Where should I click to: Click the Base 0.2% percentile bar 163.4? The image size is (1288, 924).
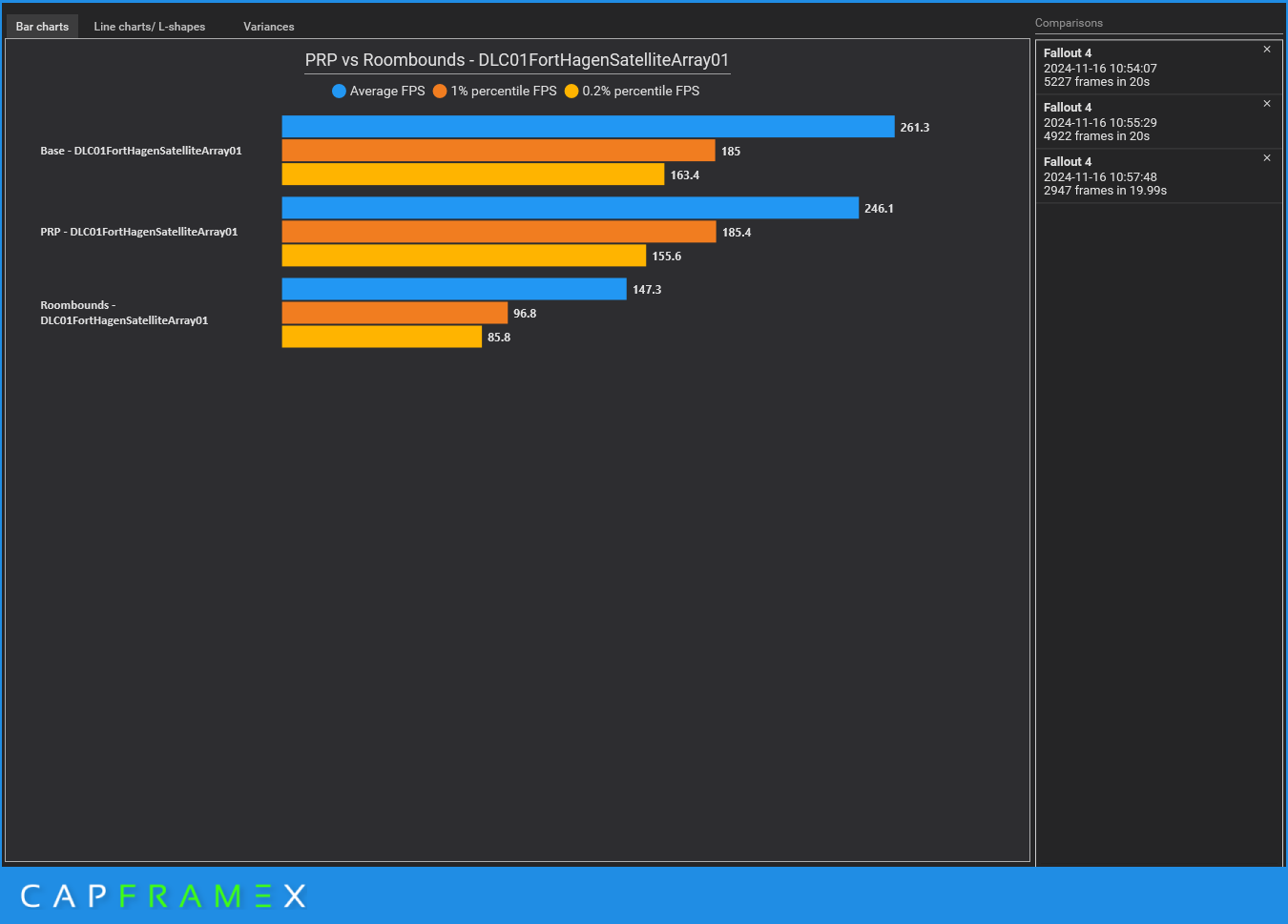pos(473,175)
